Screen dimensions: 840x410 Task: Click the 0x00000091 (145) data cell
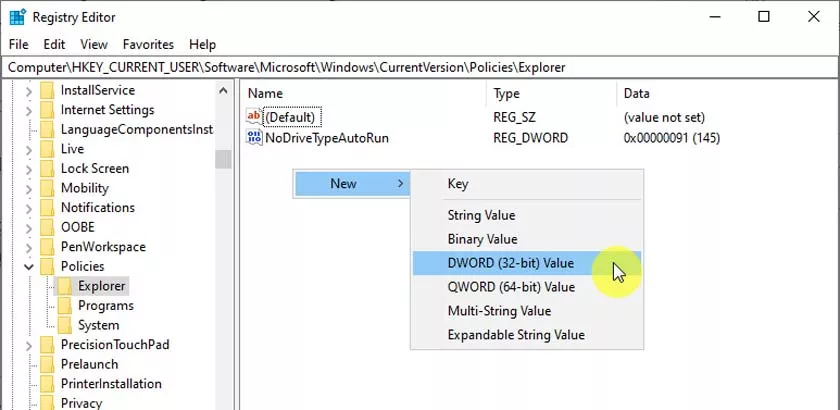[x=672, y=138]
